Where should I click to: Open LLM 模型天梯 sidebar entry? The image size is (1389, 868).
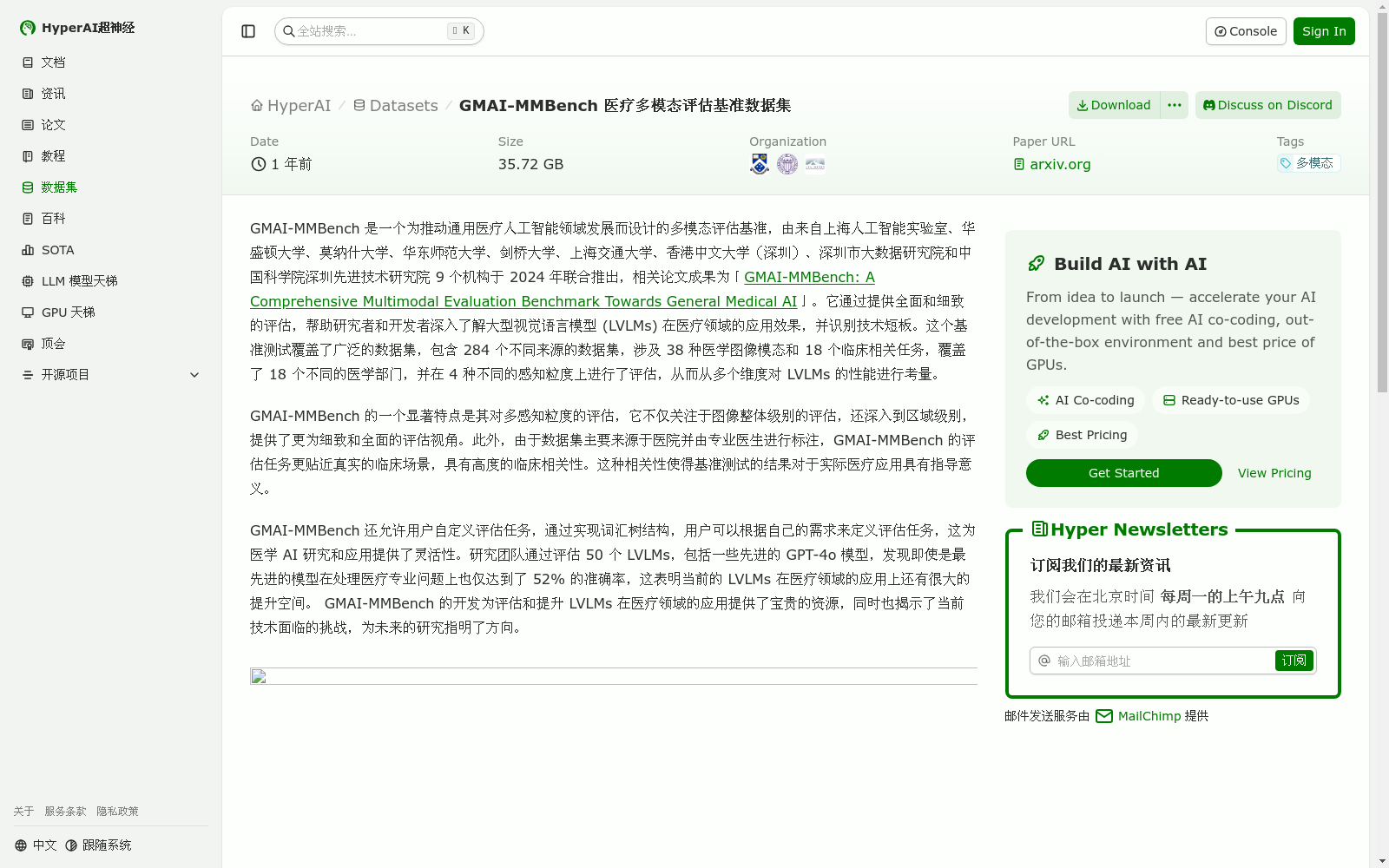pyautogui.click(x=111, y=281)
